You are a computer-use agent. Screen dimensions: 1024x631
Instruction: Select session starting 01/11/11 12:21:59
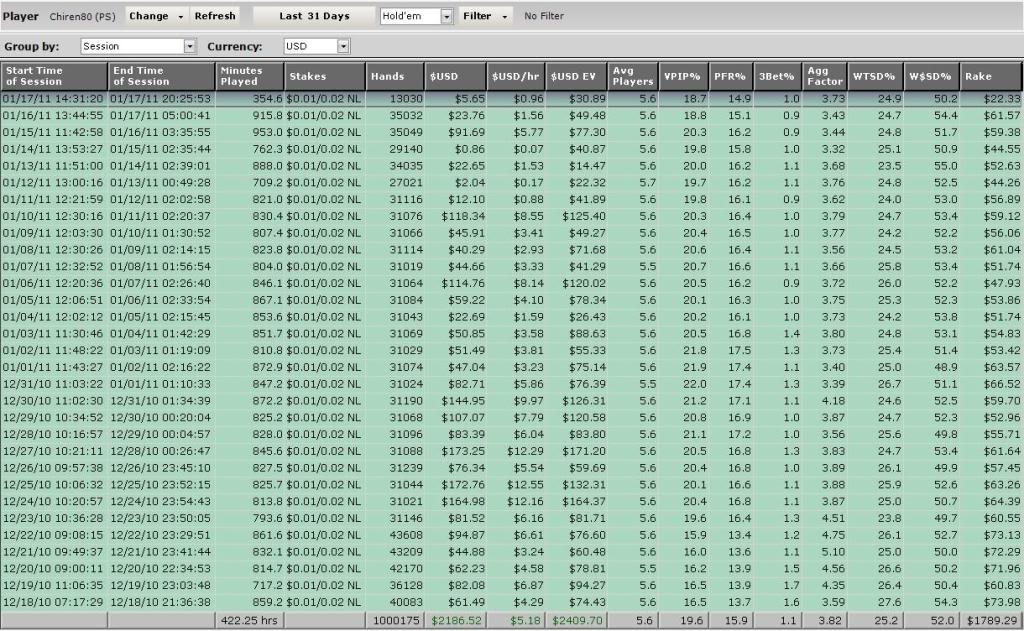(511, 199)
